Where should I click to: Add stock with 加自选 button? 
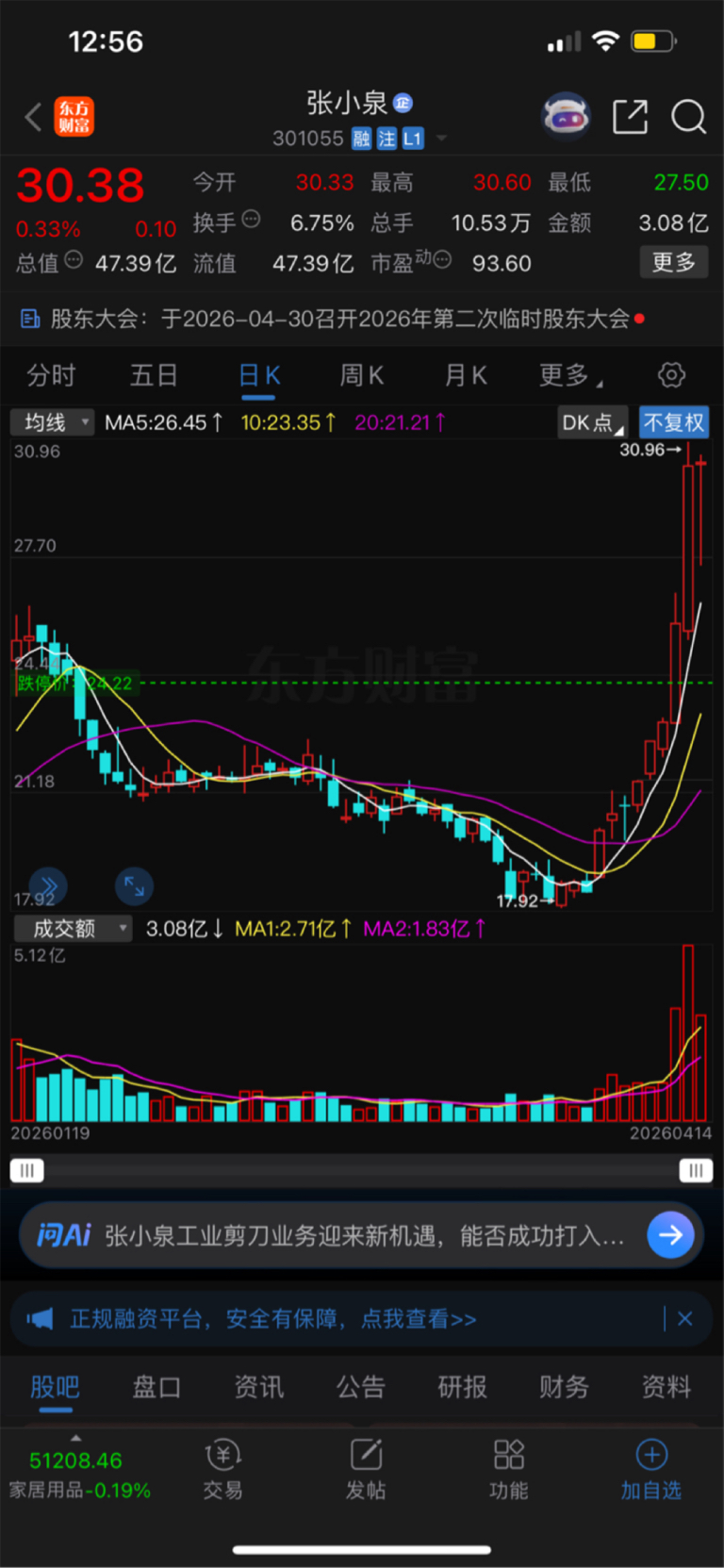[x=650, y=1470]
